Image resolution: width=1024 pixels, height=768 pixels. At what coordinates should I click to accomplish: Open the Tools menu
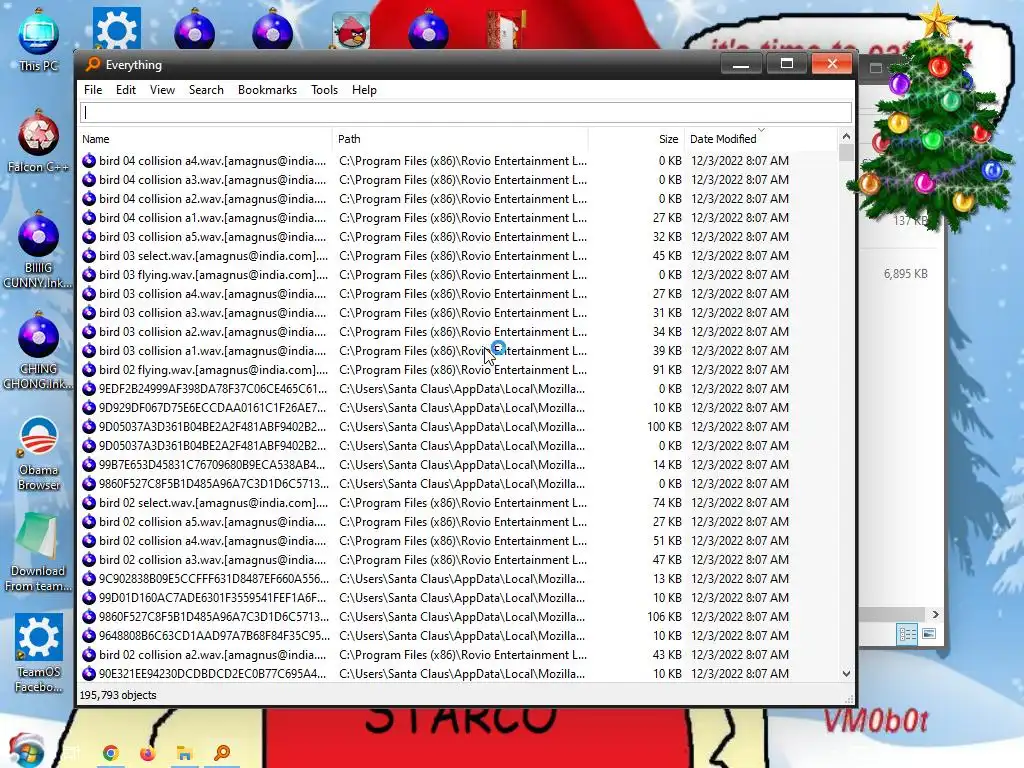click(324, 90)
